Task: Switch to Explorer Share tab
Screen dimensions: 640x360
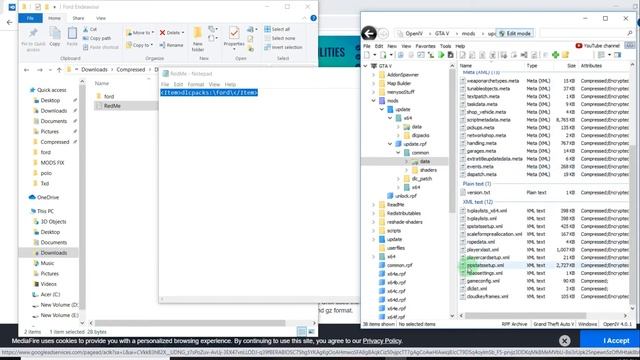Action: click(78, 18)
